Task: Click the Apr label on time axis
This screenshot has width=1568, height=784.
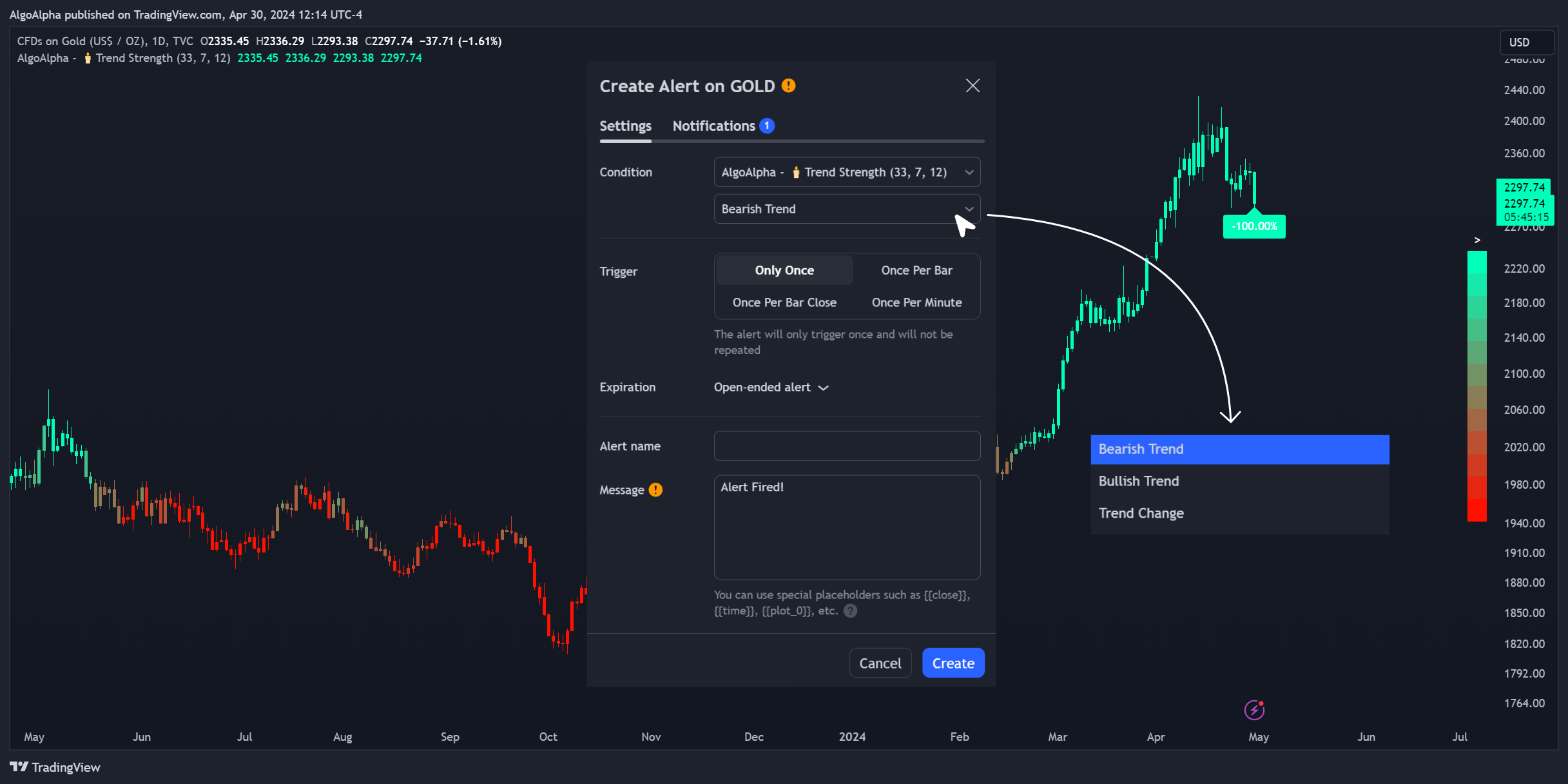Action: [1156, 737]
